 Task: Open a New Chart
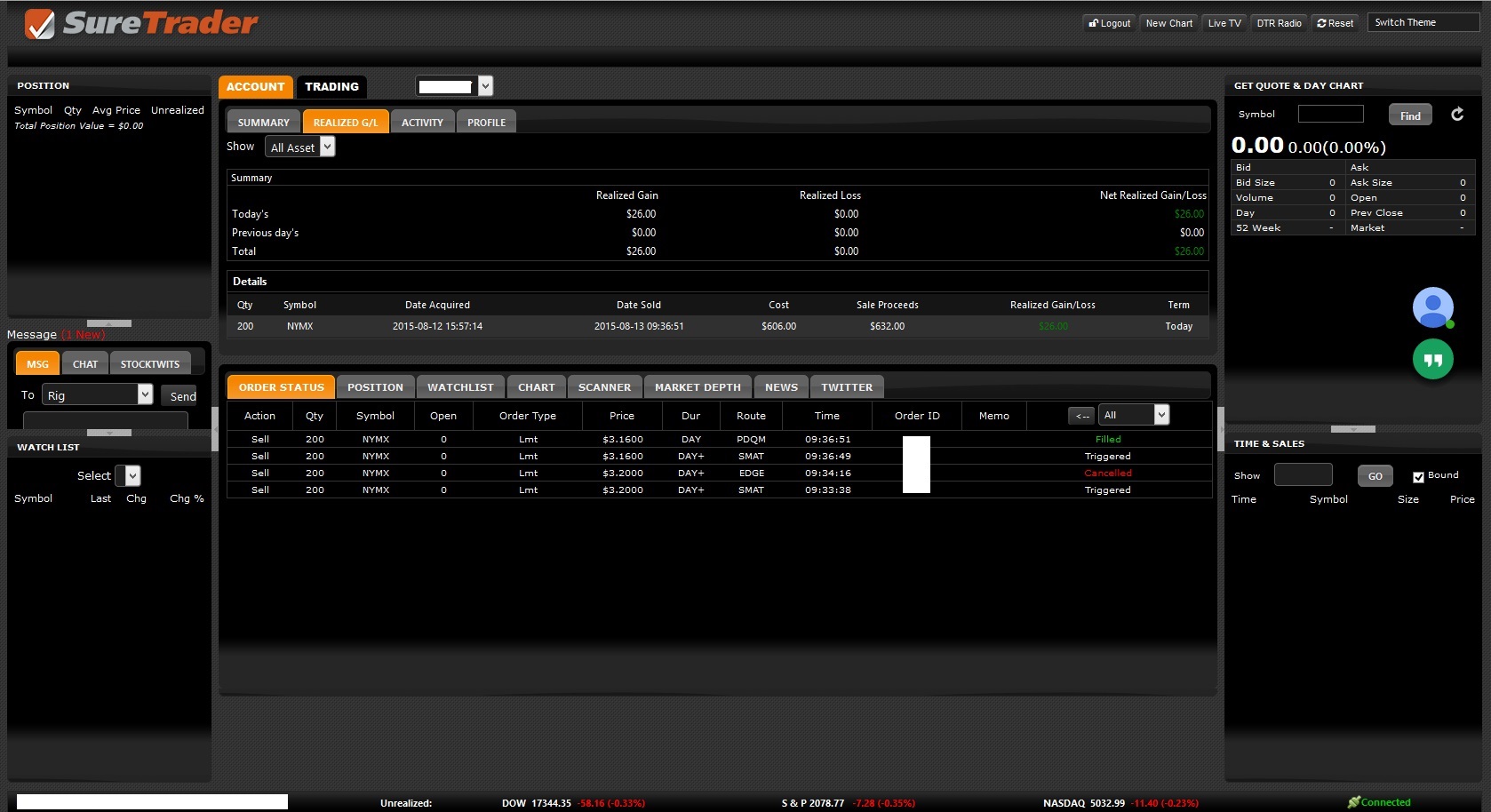tap(1169, 23)
